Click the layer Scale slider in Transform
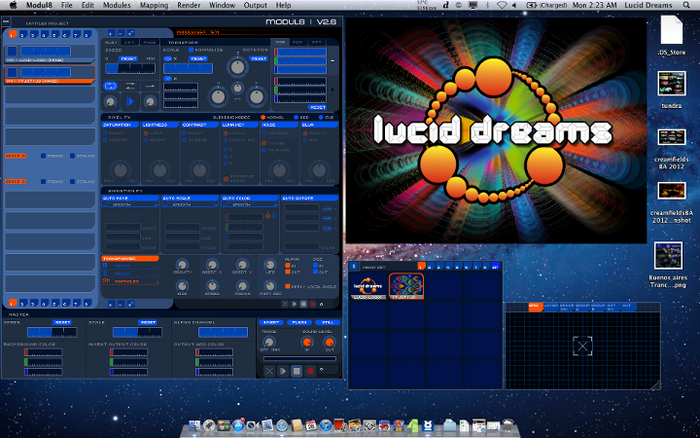700x438 pixels. click(x=188, y=68)
